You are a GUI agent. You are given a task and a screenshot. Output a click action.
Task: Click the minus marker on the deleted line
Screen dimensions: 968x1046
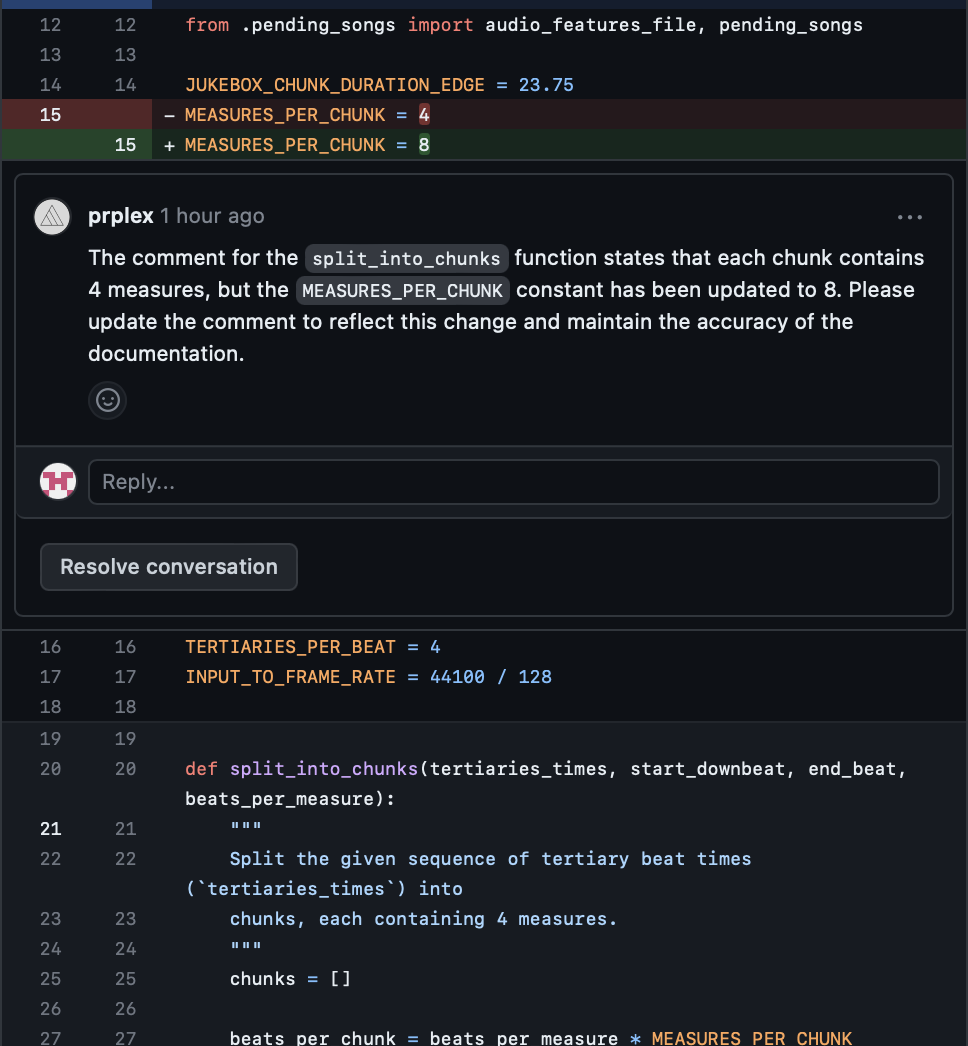(x=169, y=115)
